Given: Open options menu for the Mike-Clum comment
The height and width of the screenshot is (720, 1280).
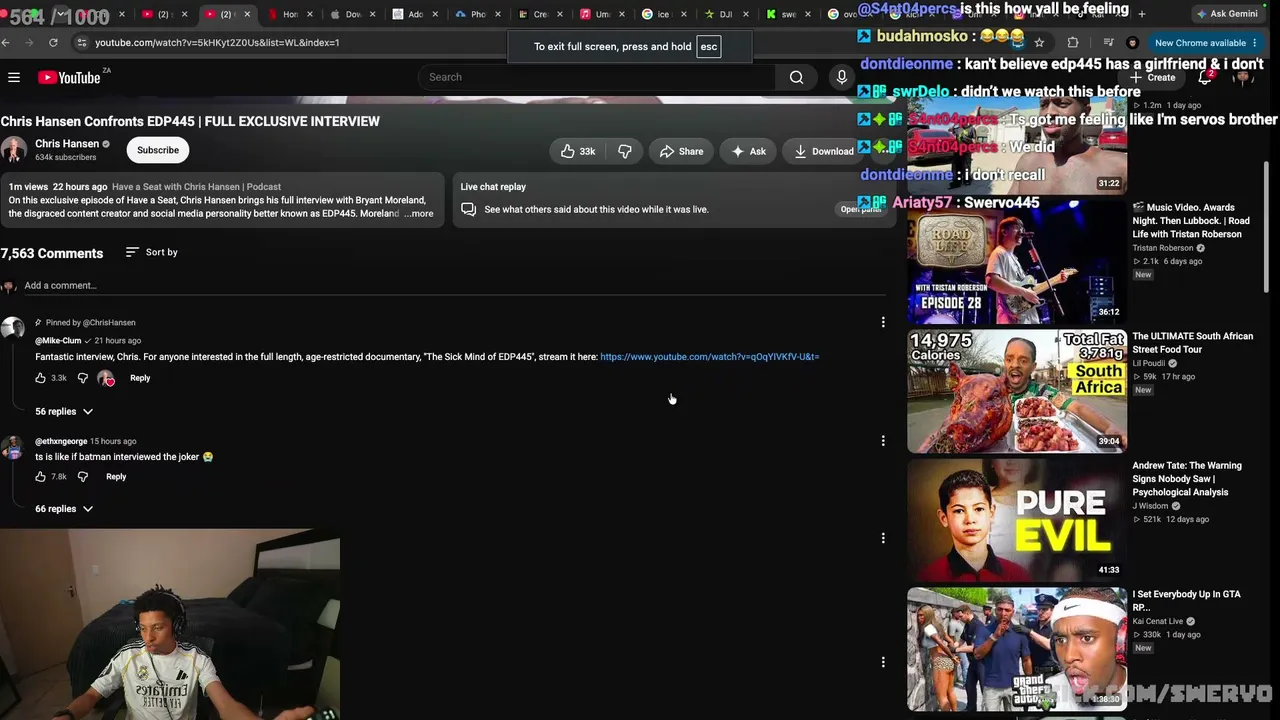Looking at the screenshot, I should pos(883,322).
